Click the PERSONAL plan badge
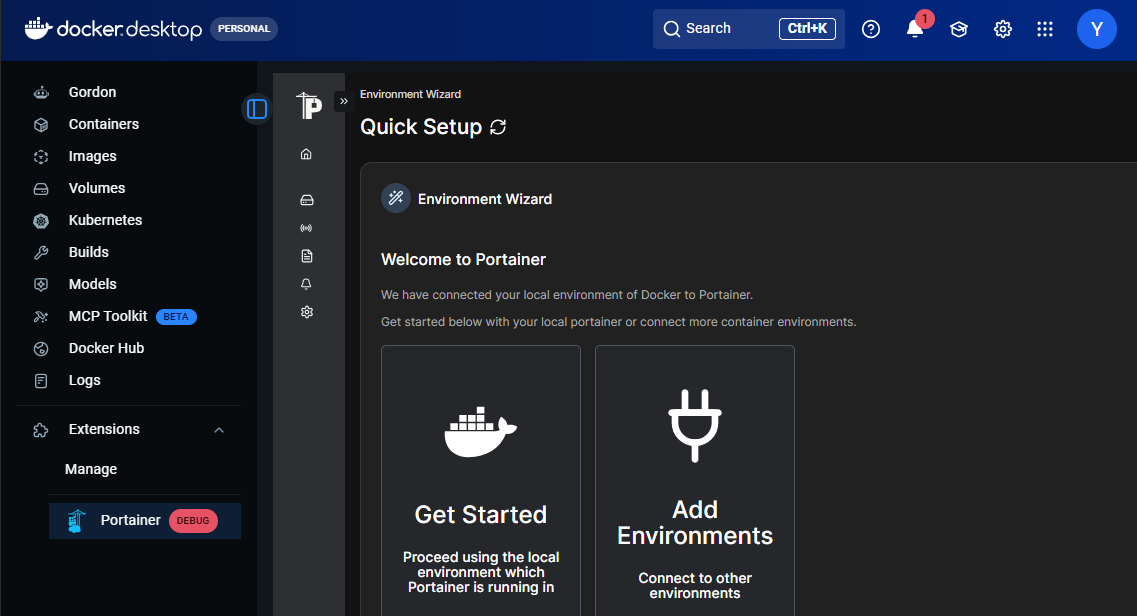 tap(244, 28)
